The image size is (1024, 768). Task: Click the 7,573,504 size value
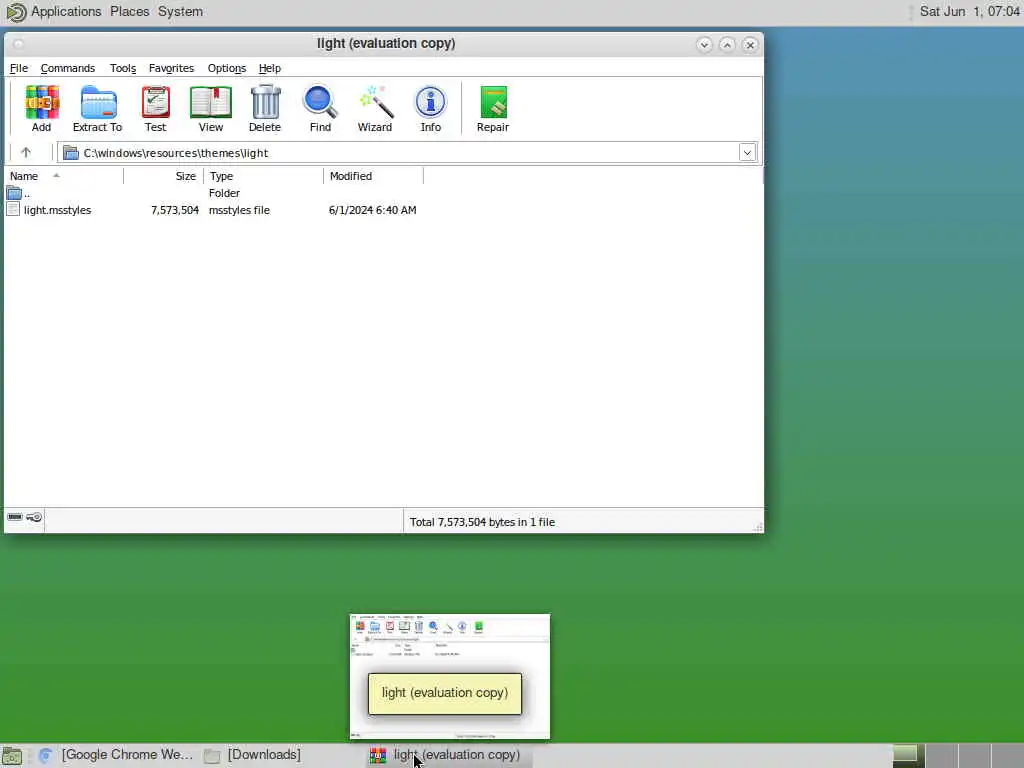[175, 210]
